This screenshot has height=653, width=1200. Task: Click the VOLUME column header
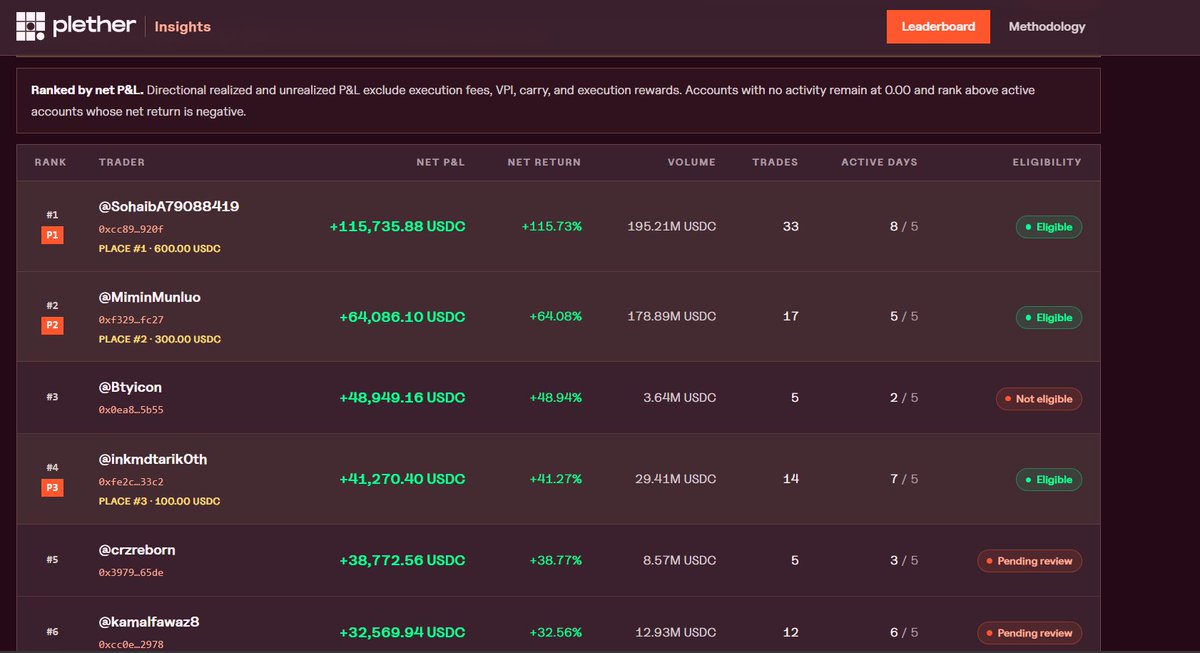pyautogui.click(x=692, y=162)
